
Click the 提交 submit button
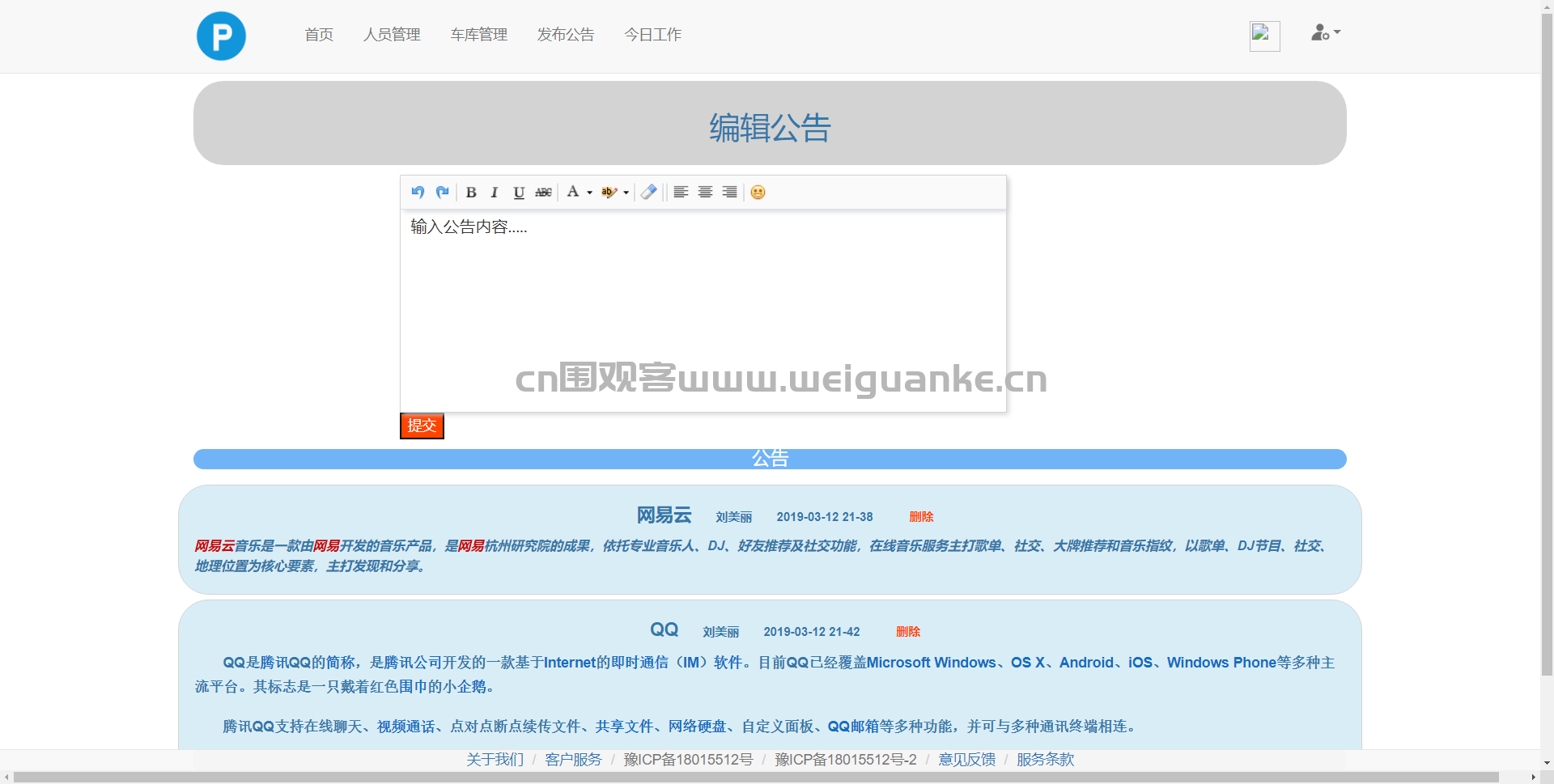[422, 426]
